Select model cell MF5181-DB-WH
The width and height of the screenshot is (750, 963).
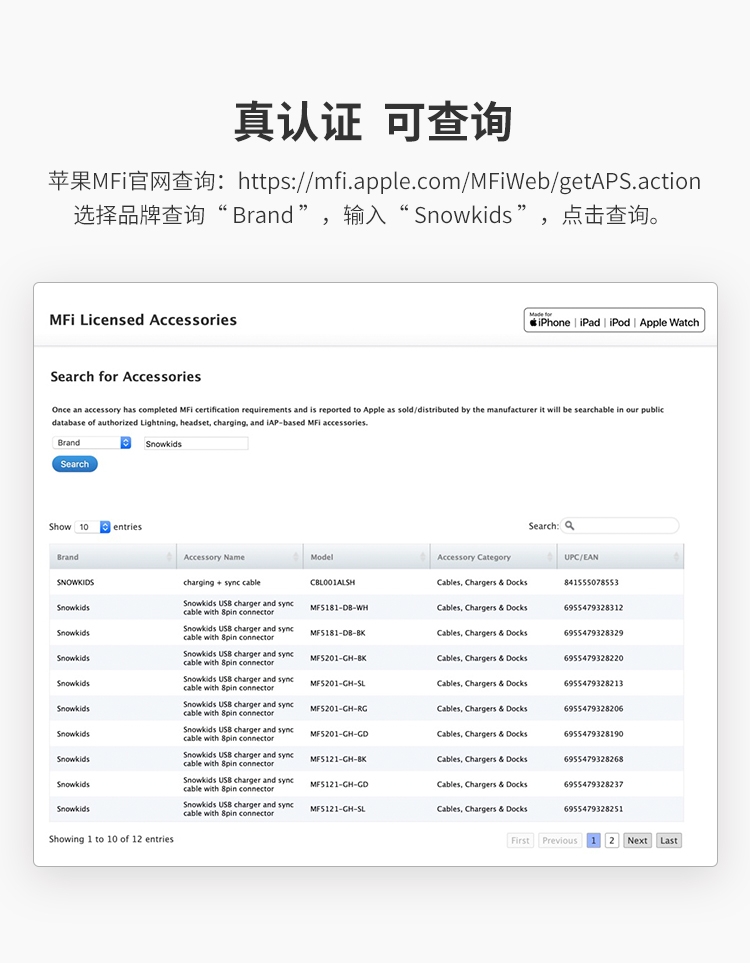point(339,607)
